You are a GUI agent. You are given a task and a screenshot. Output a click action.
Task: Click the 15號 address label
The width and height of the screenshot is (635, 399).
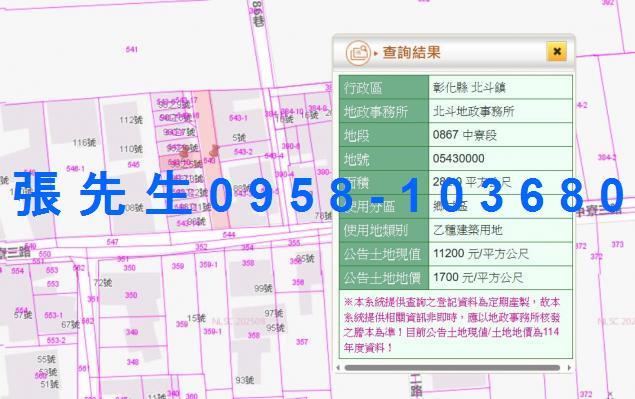click(x=196, y=318)
